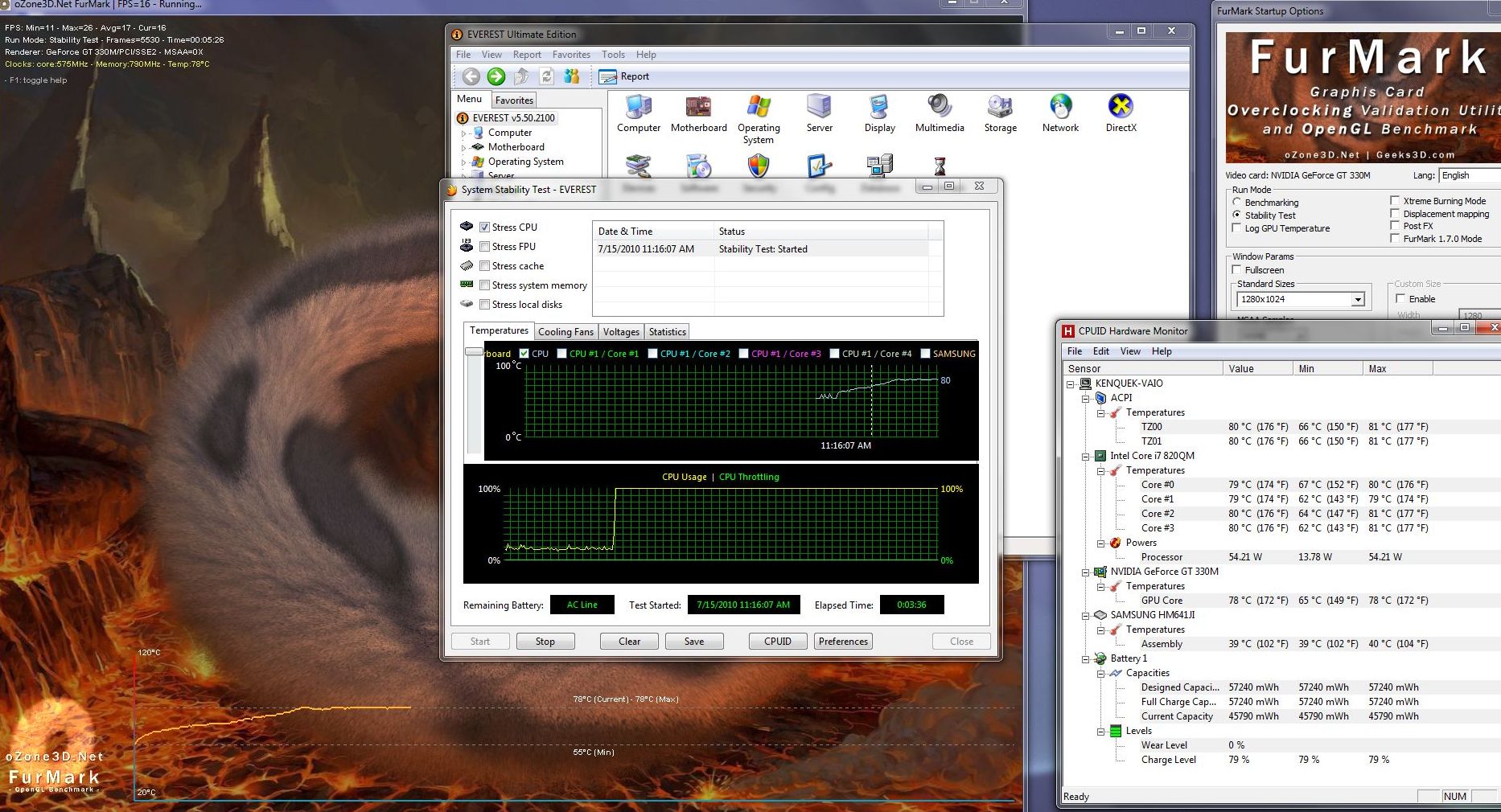Expand the Computer node in EVEREST tree
Screen dimensions: 1501x812
(464, 133)
